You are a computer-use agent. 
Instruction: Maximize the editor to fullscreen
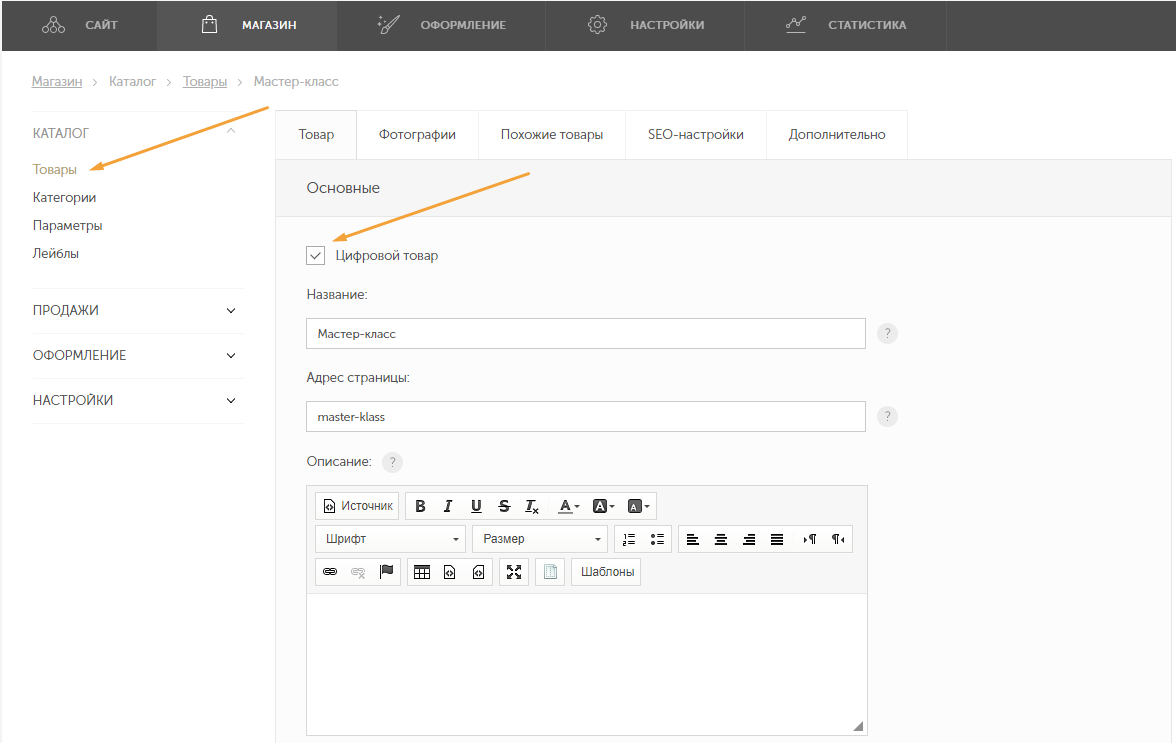click(x=514, y=572)
